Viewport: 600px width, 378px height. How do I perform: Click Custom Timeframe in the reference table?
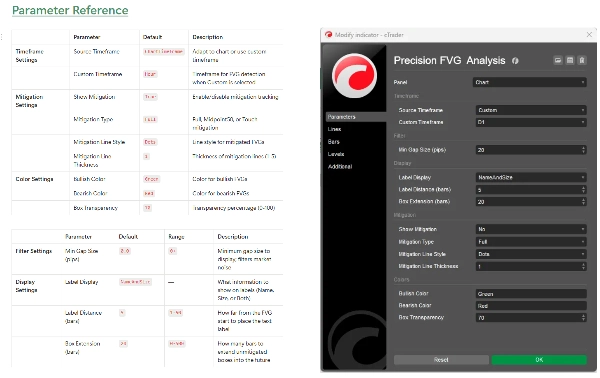tap(98, 74)
